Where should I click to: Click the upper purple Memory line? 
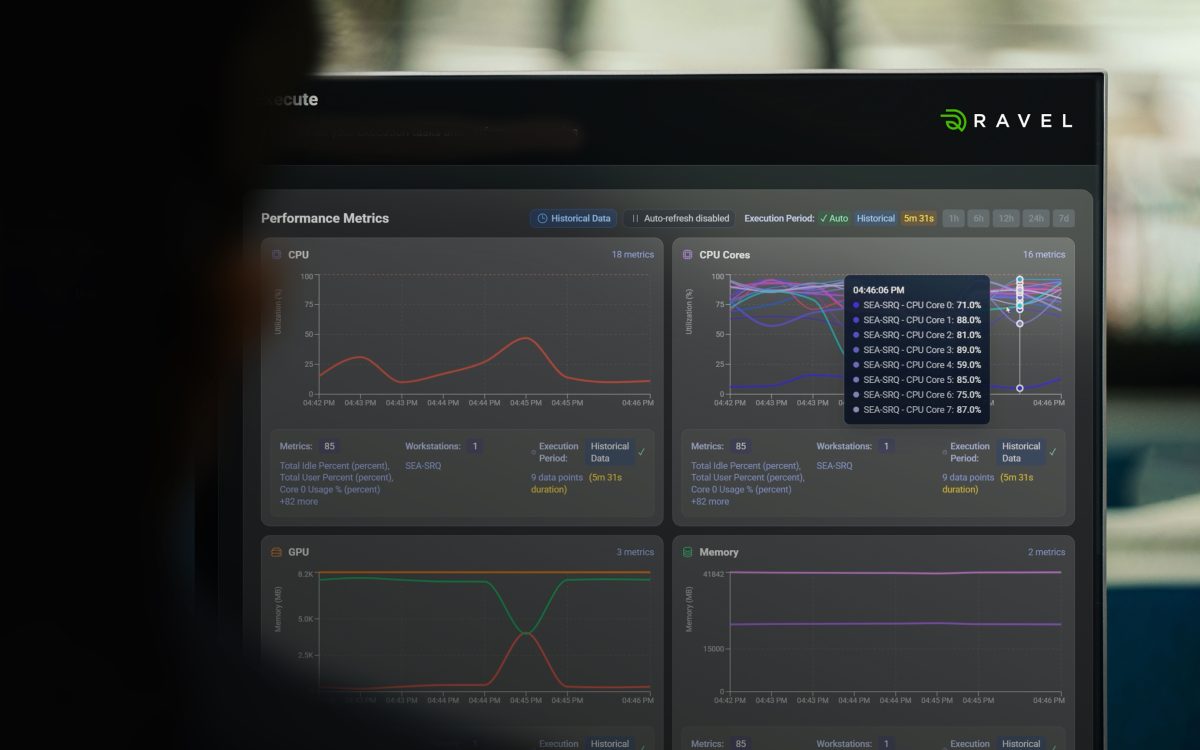point(895,572)
